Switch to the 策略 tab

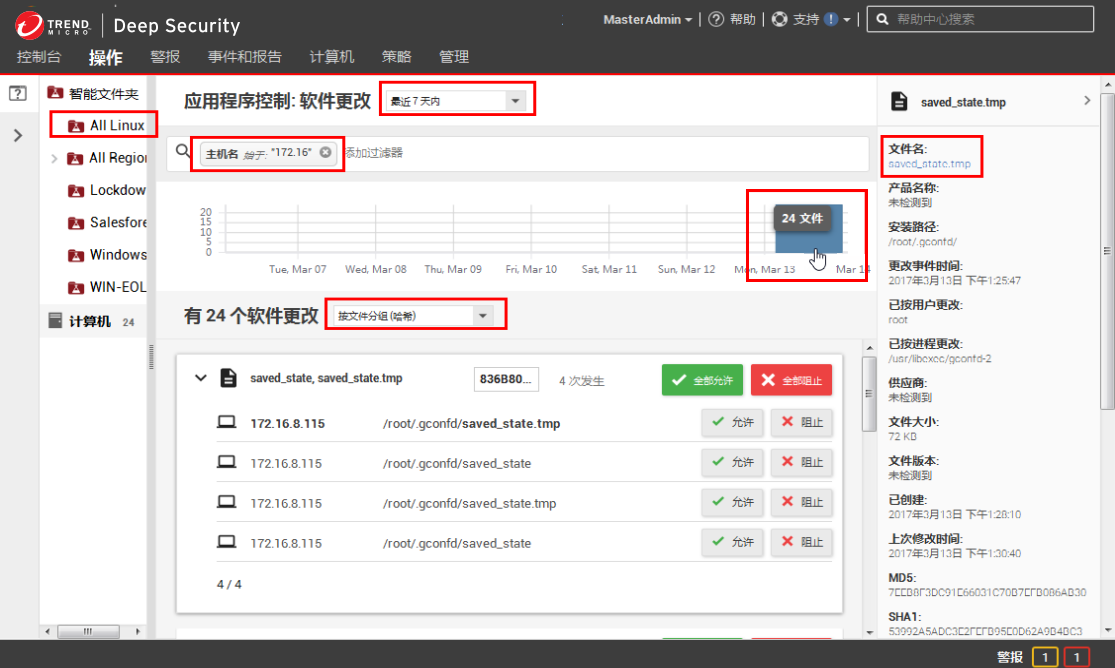click(x=396, y=57)
